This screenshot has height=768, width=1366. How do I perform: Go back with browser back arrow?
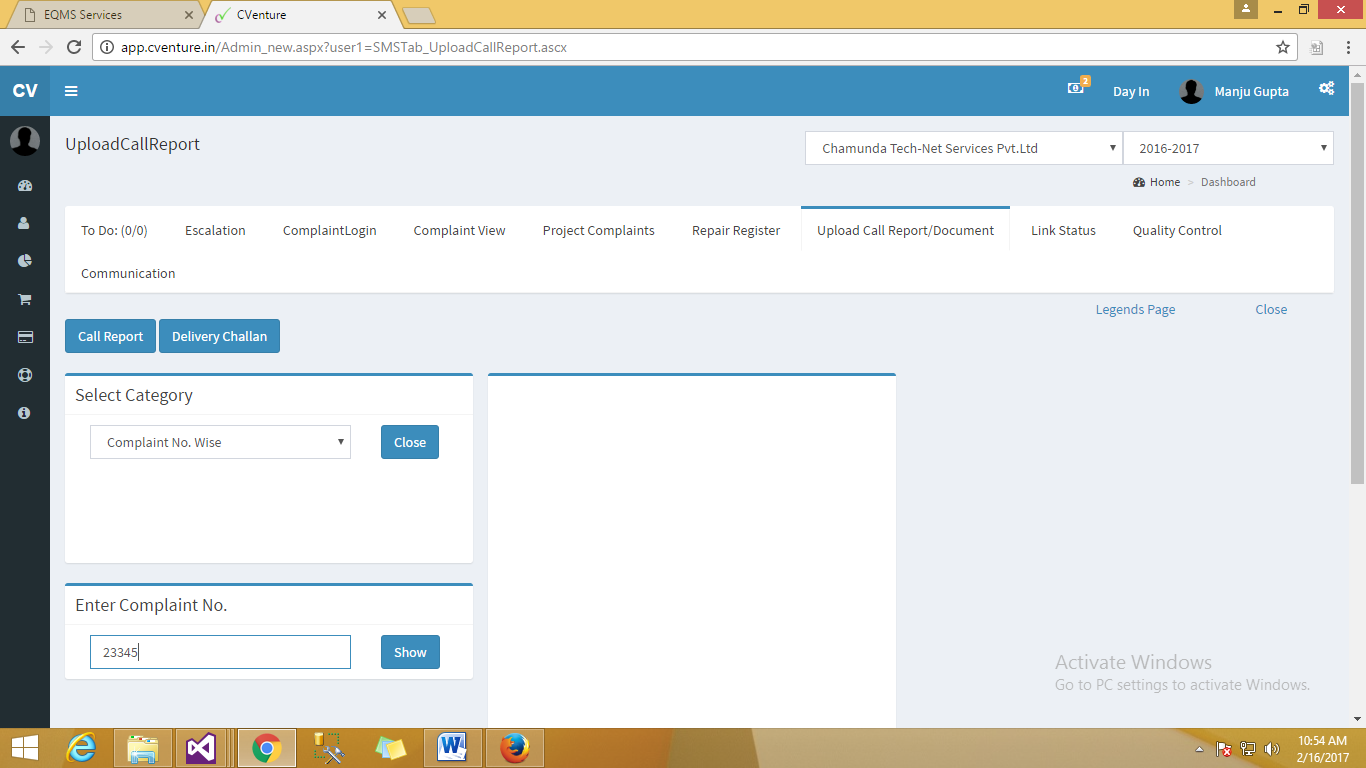click(17, 46)
